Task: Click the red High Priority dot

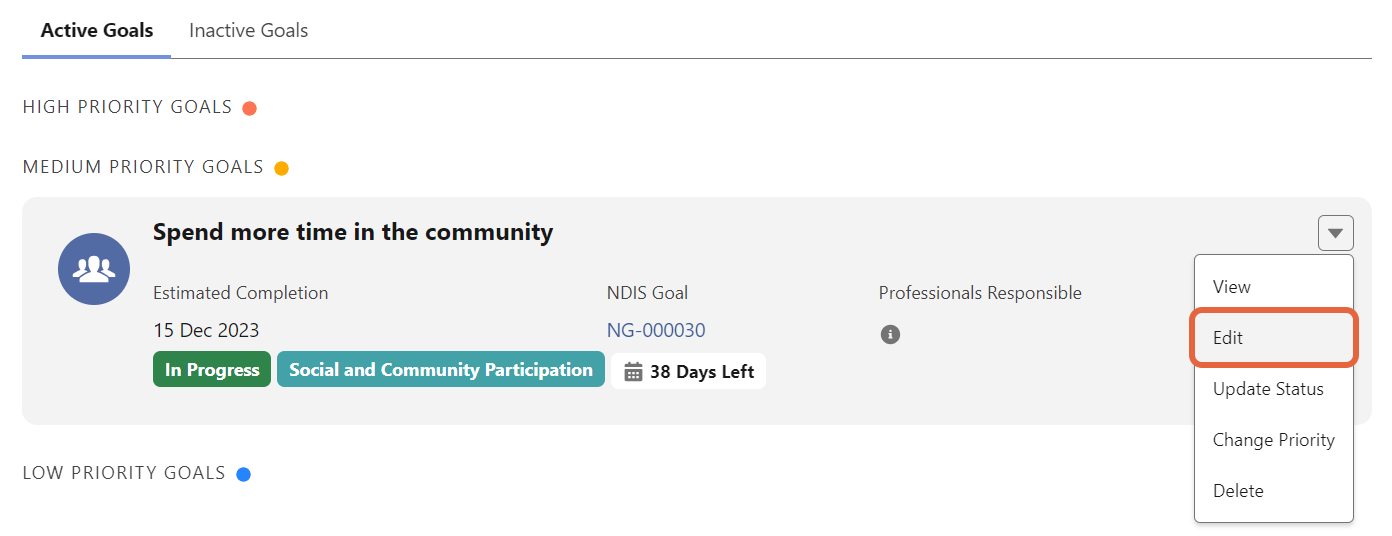Action: click(250, 108)
